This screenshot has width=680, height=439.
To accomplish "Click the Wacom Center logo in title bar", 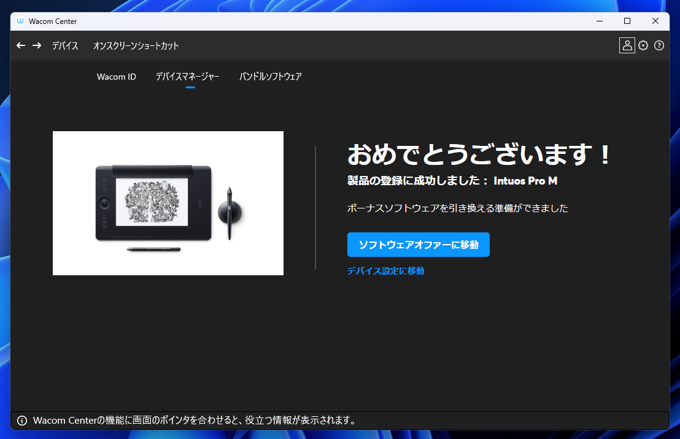I will [20, 21].
